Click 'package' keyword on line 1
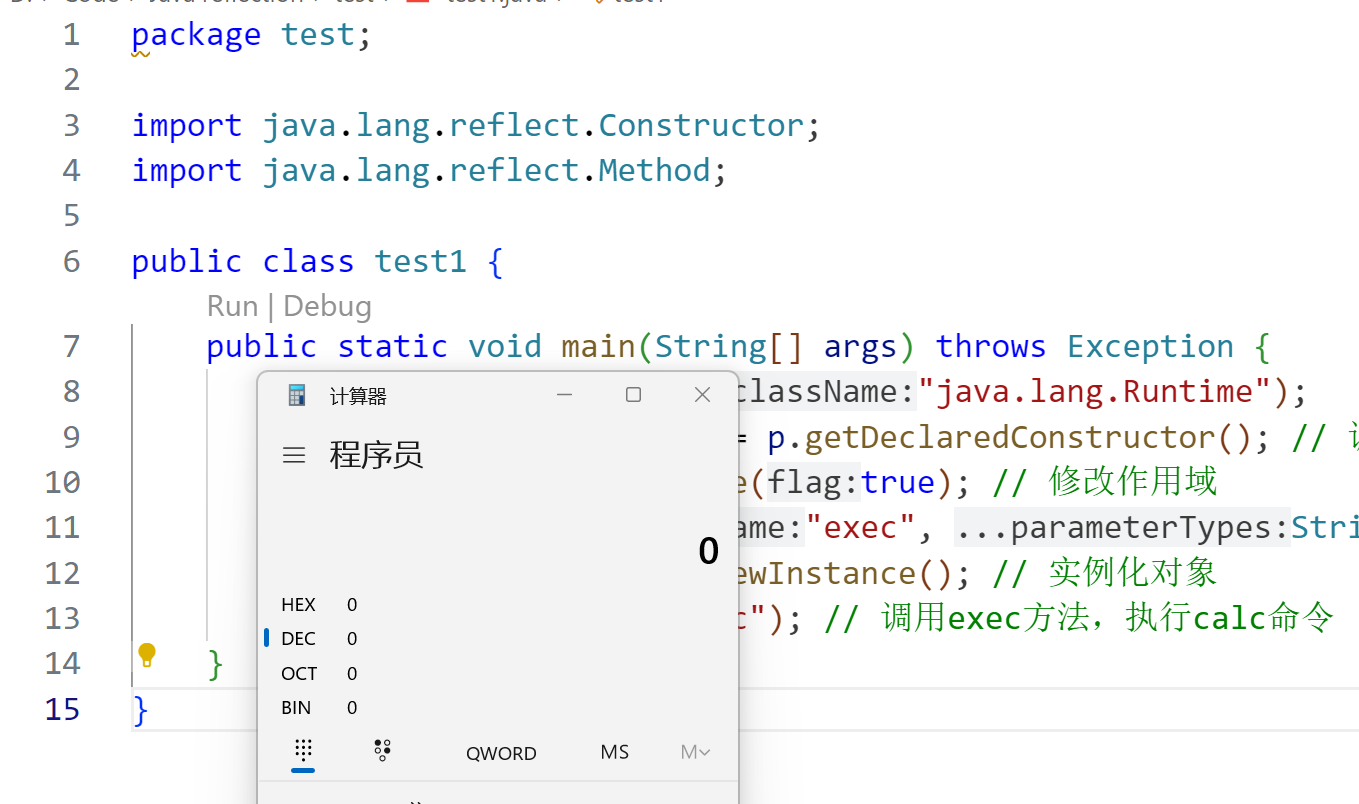The width and height of the screenshot is (1359, 804). [196, 36]
